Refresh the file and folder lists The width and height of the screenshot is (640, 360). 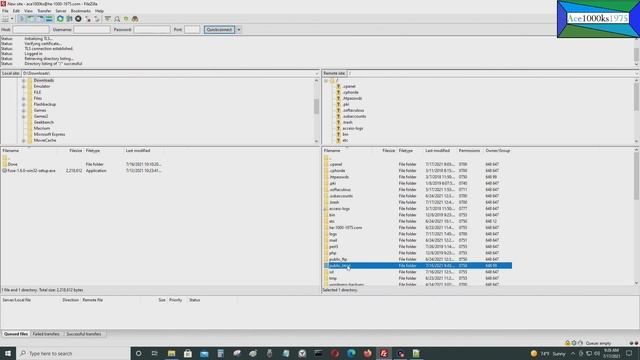(60, 19)
